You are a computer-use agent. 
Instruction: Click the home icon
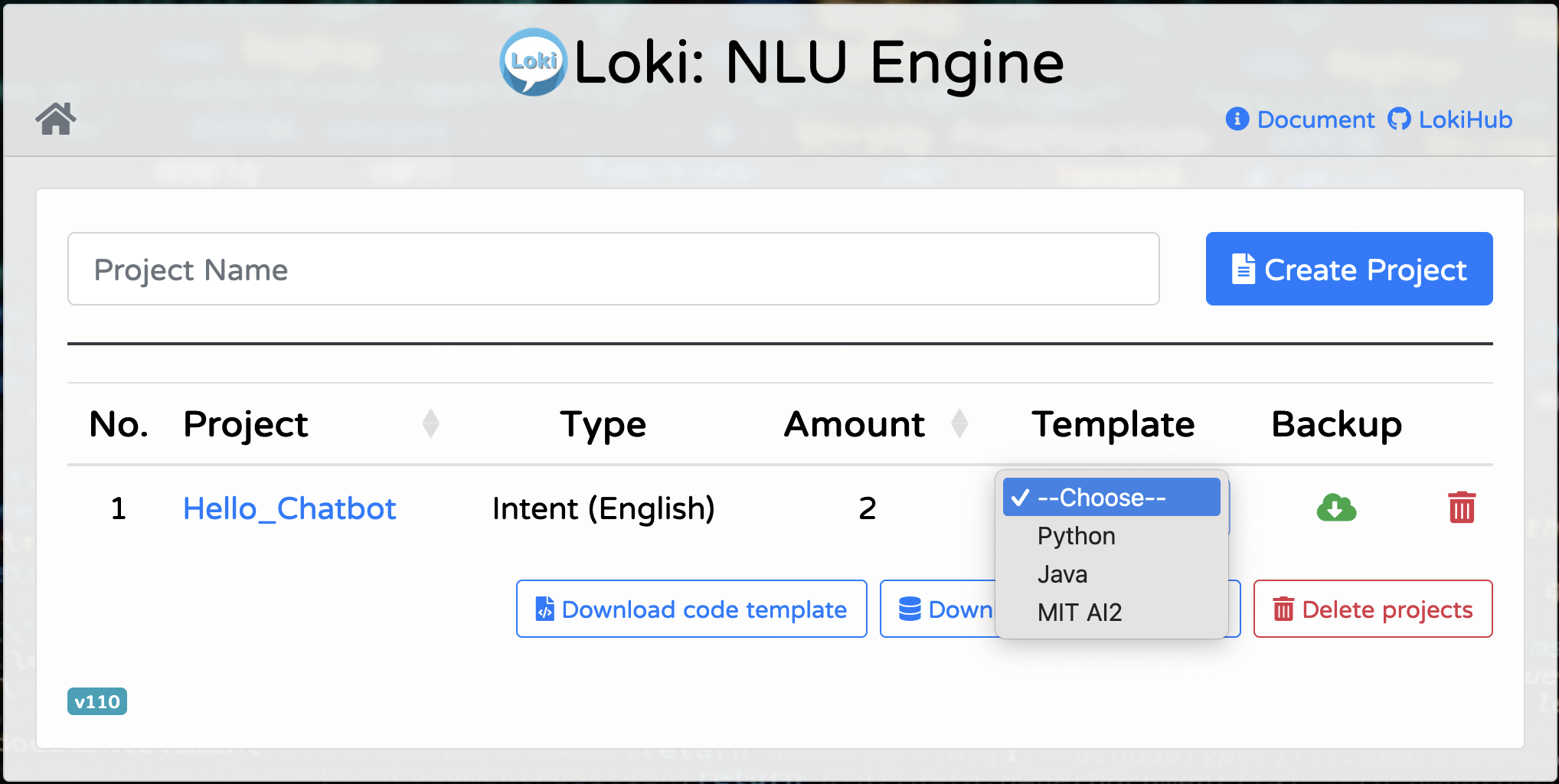56,119
